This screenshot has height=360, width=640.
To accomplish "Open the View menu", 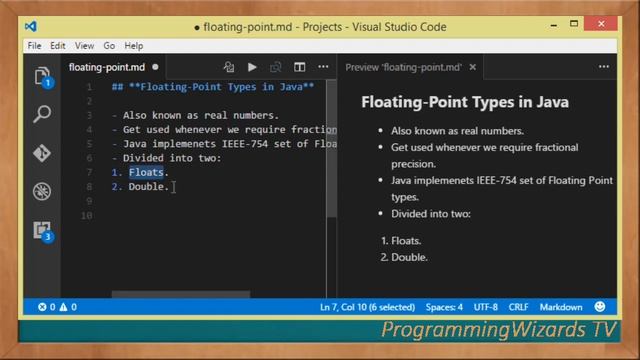I will (84, 46).
